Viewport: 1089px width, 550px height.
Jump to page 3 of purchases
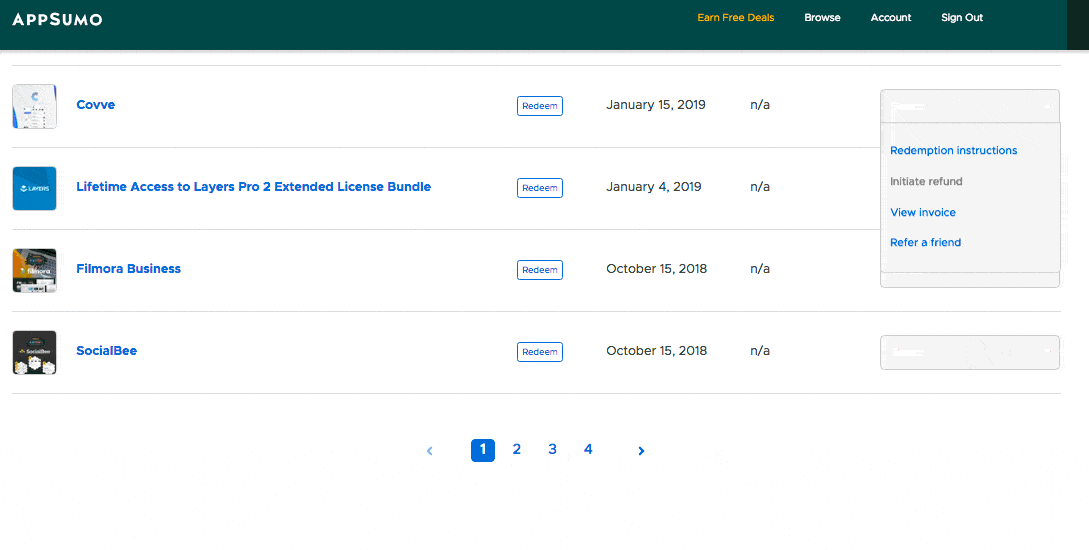click(x=552, y=450)
